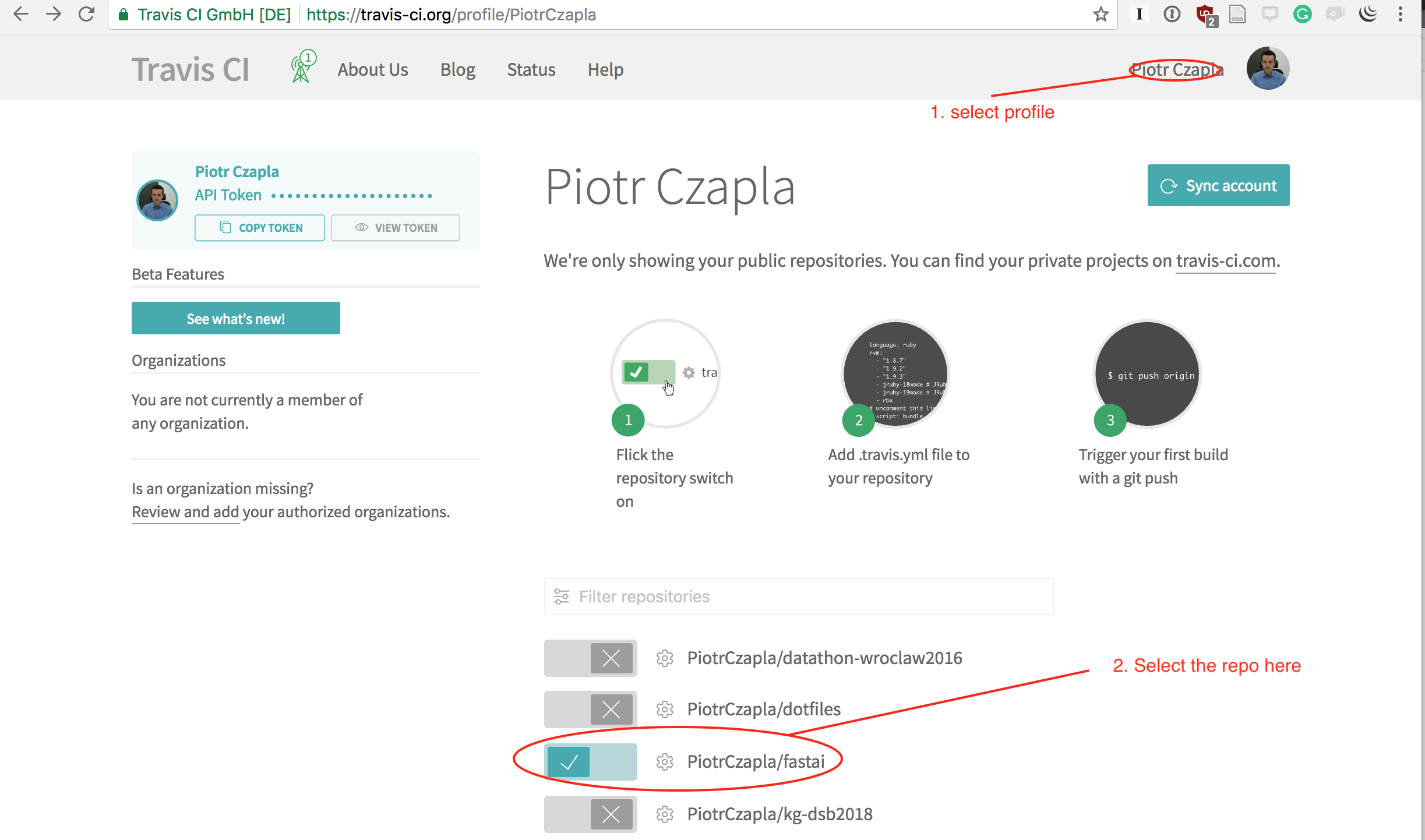Viewport: 1425px width, 840px height.
Task: Open the Chrome three-dot menu
Action: (1401, 14)
